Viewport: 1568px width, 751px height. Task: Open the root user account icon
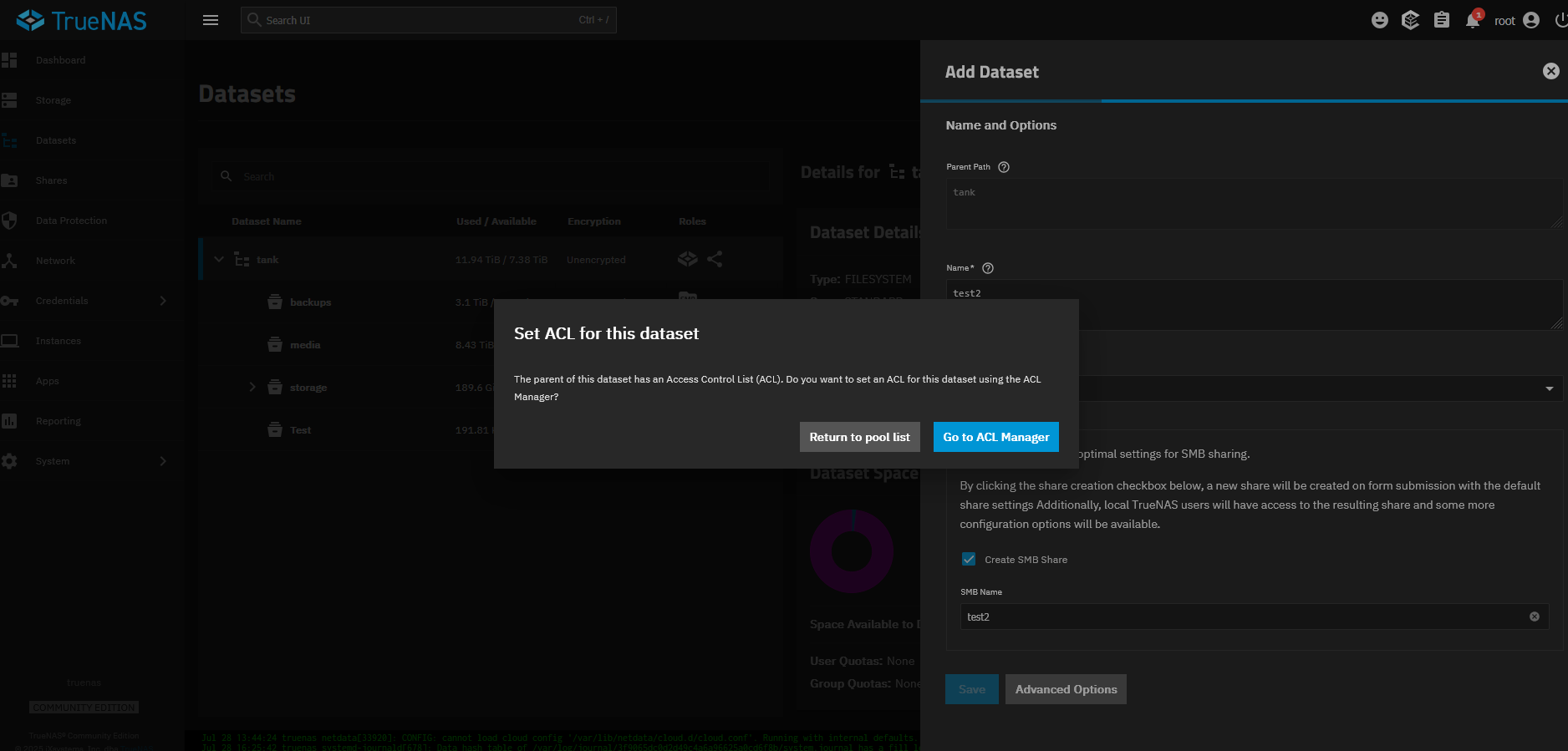coord(1531,21)
